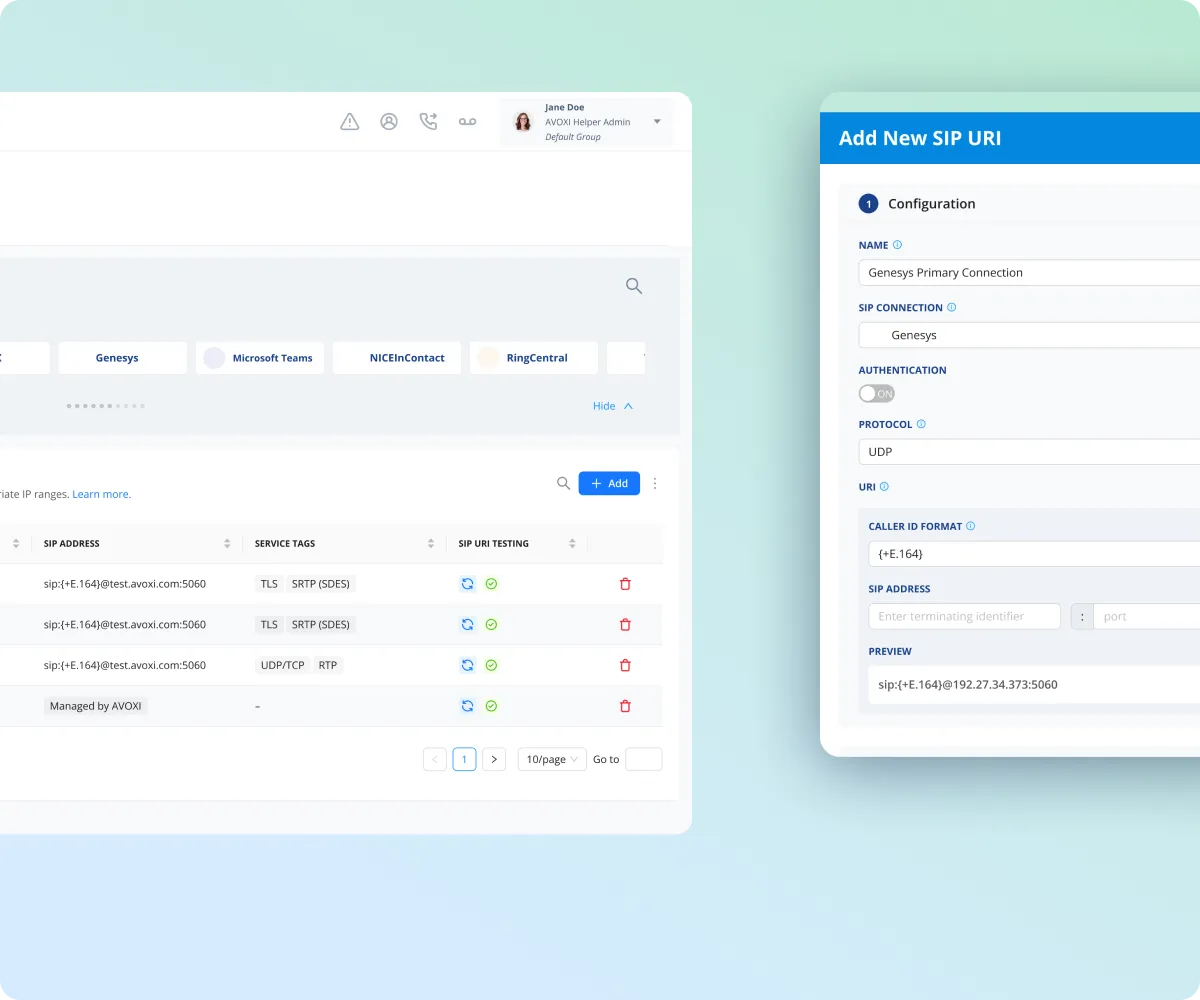This screenshot has width=1200, height=1000.
Task: Click the search icon above integration cards
Action: [x=634, y=286]
